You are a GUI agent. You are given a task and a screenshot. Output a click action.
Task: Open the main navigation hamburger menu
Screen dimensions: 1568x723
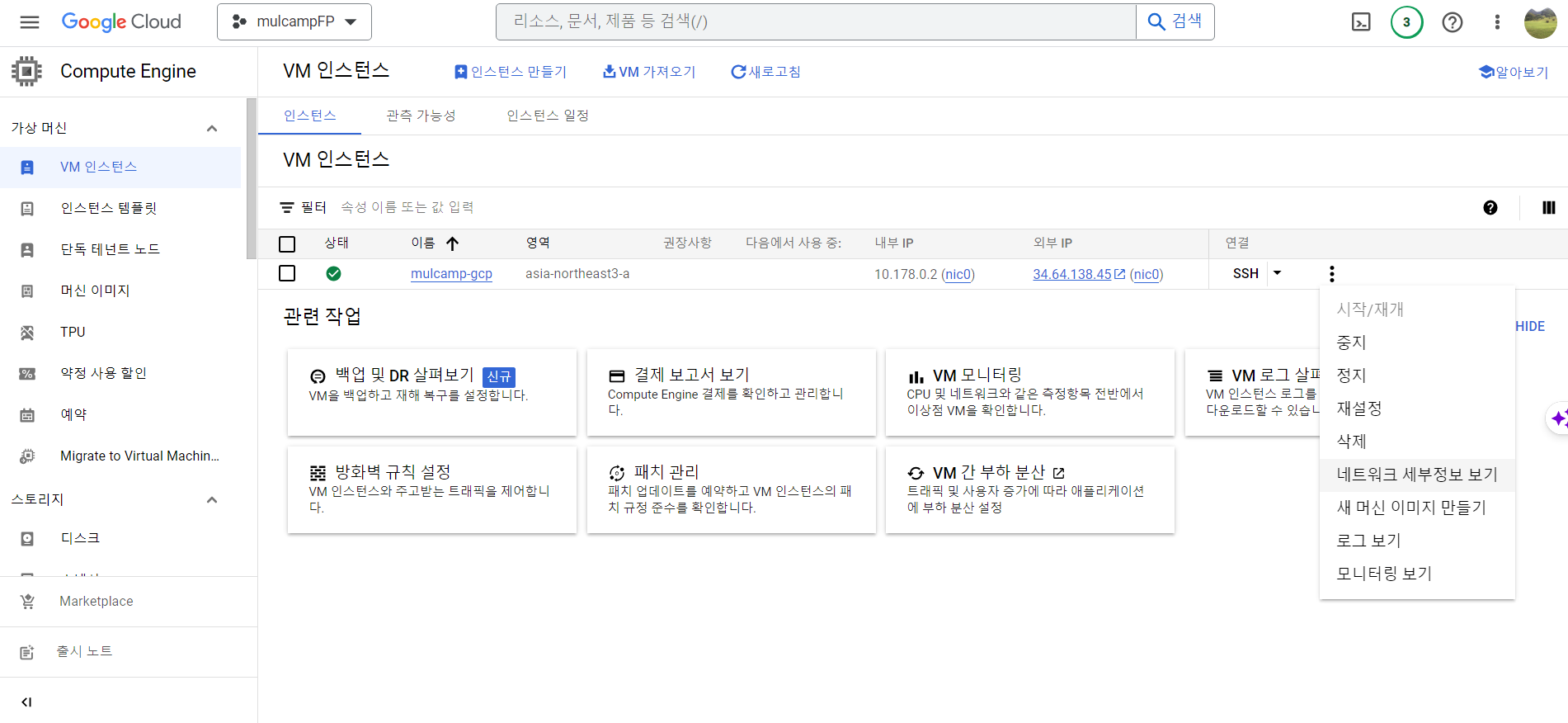(x=30, y=22)
